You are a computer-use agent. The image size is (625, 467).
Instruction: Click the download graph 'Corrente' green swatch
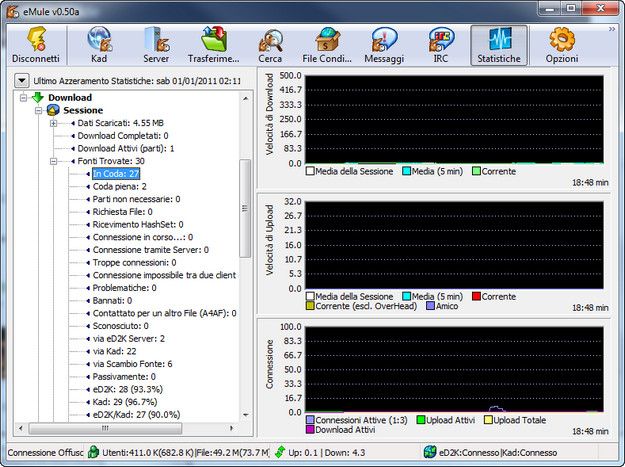tap(476, 171)
